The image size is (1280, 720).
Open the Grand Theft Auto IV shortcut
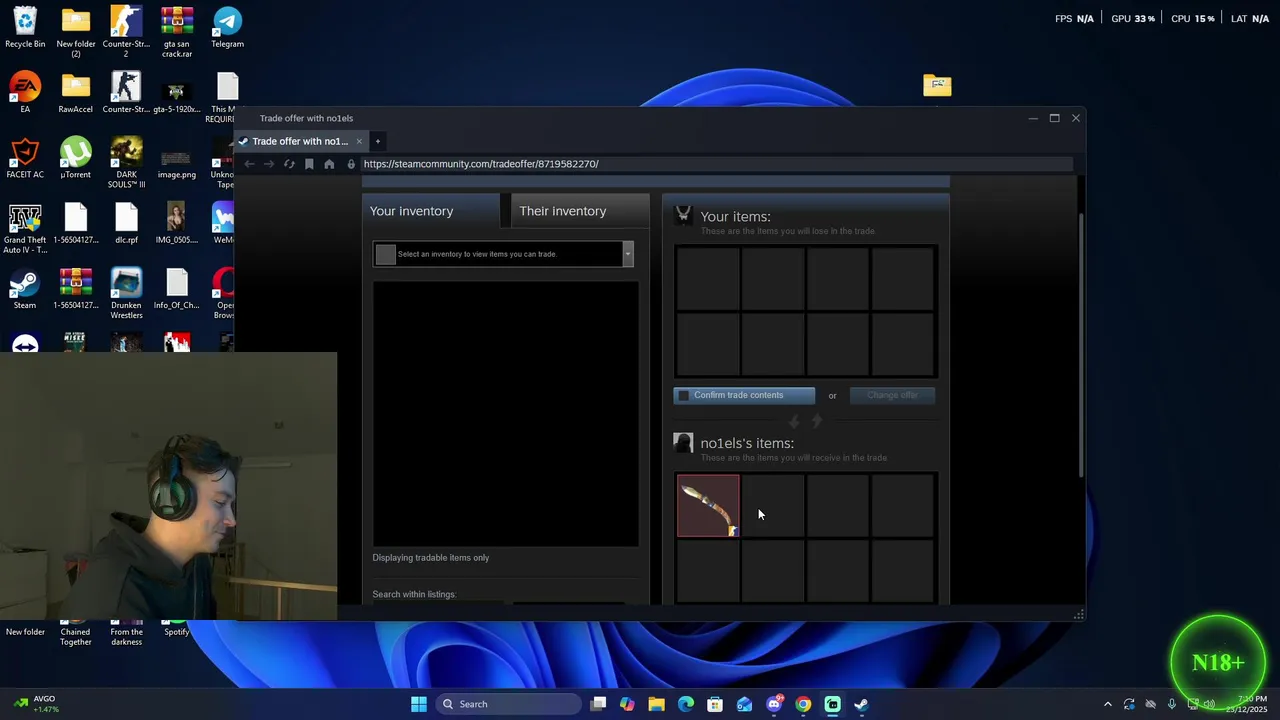tap(25, 229)
